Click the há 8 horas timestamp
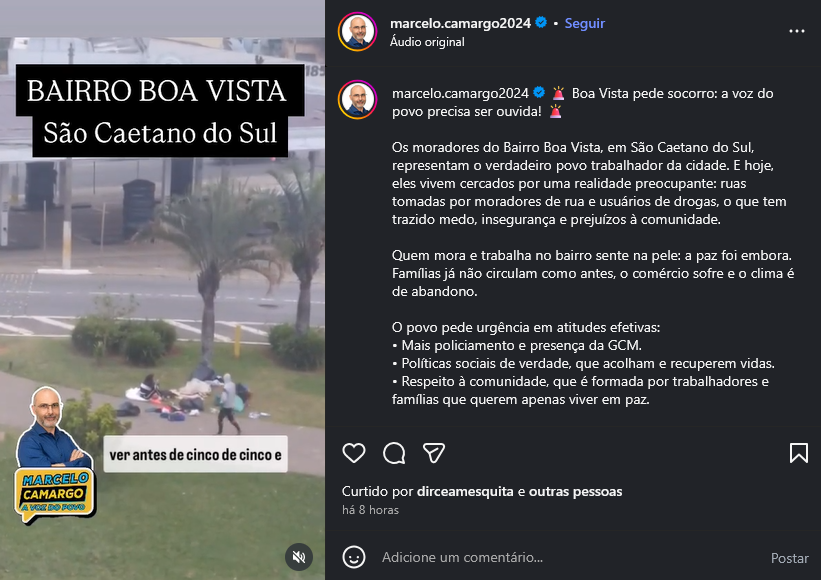The height and width of the screenshot is (580, 821). click(x=370, y=510)
